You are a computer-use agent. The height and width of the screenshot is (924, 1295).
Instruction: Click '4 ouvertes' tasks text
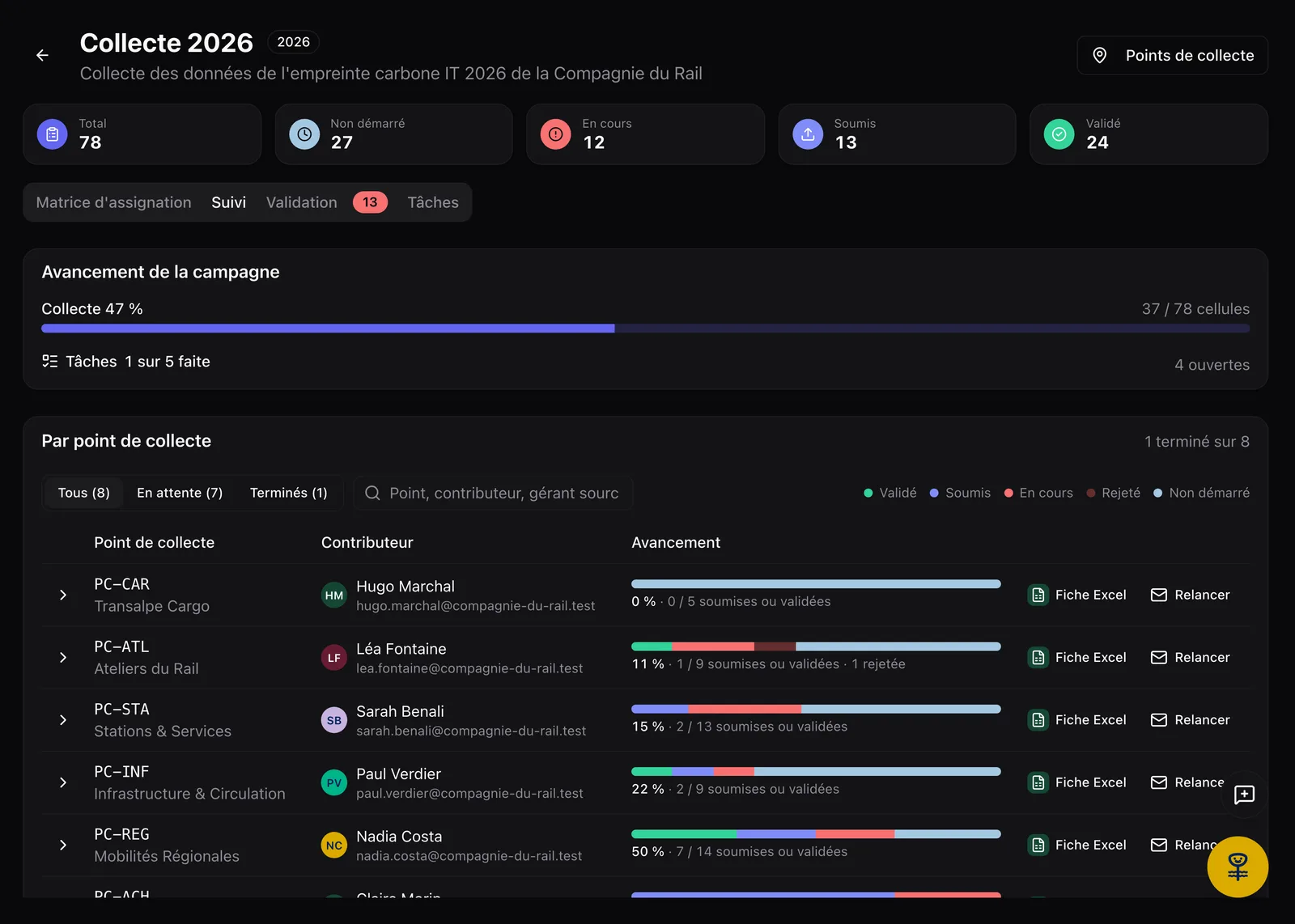coord(1212,365)
